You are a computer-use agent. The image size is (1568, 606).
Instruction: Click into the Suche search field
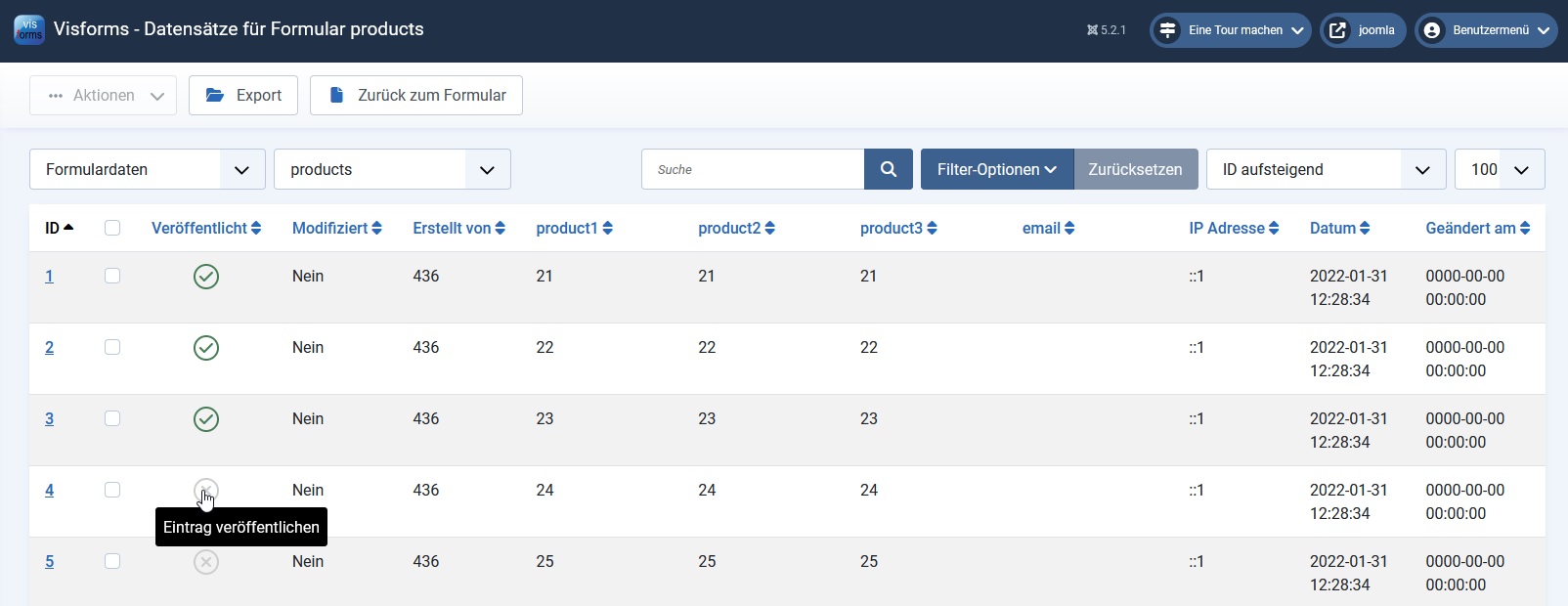(753, 169)
